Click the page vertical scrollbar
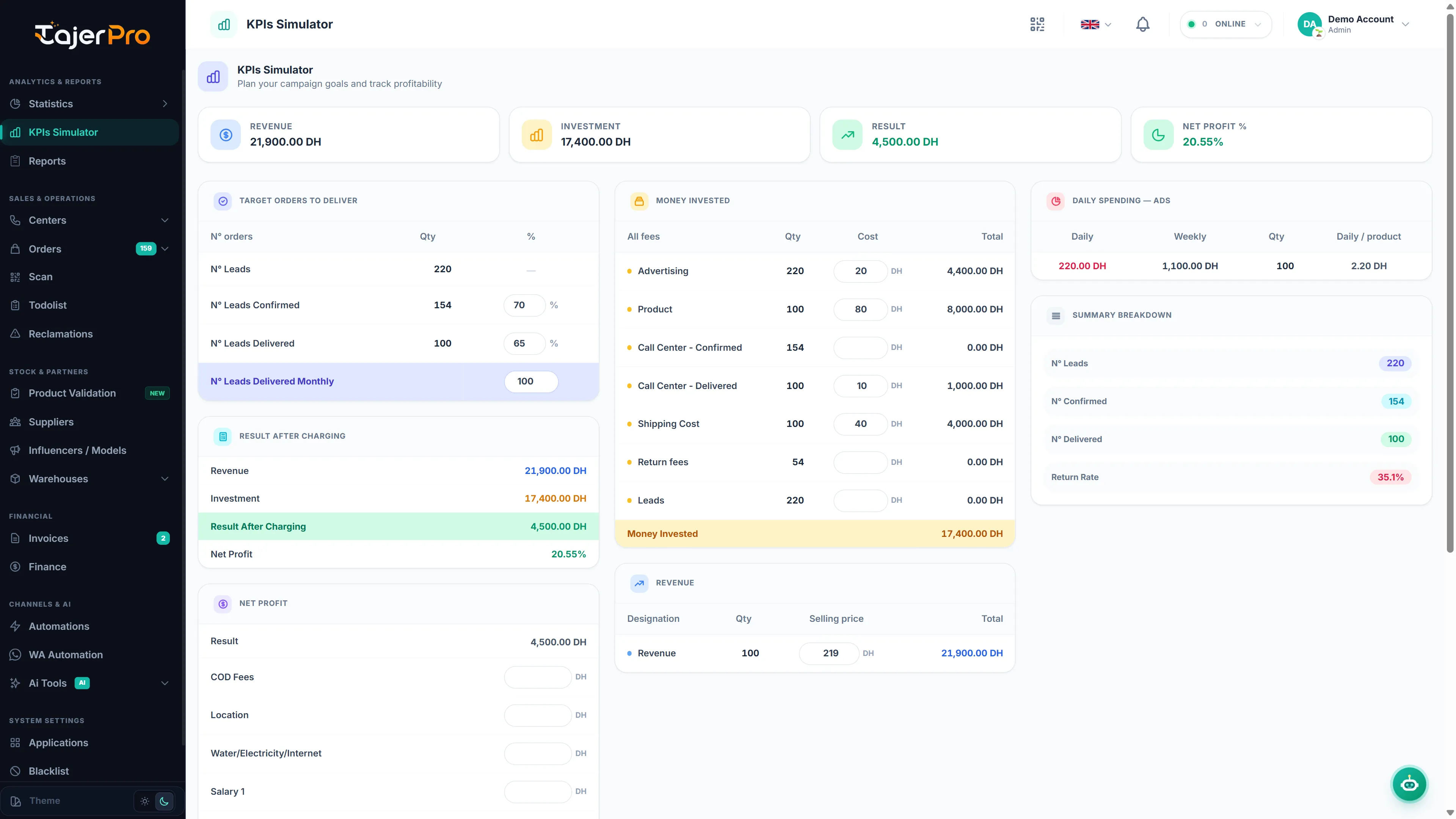The image size is (1456, 819). (x=1450, y=282)
